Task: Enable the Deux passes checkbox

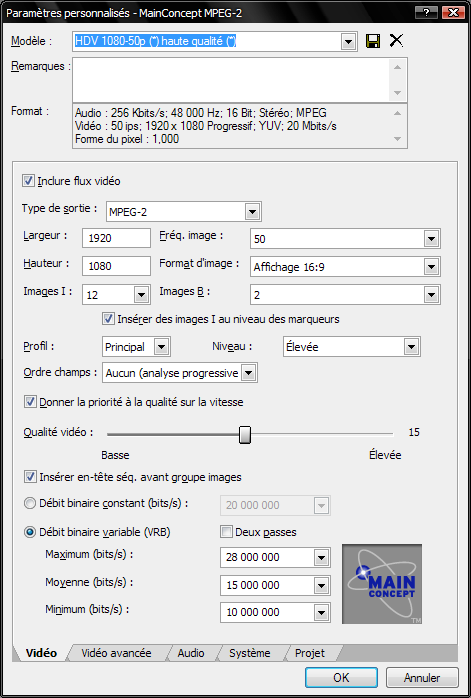Action: [x=227, y=532]
